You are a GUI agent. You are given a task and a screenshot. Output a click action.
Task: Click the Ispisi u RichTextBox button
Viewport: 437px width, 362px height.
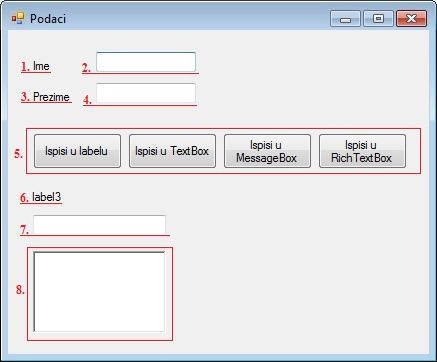click(x=362, y=151)
